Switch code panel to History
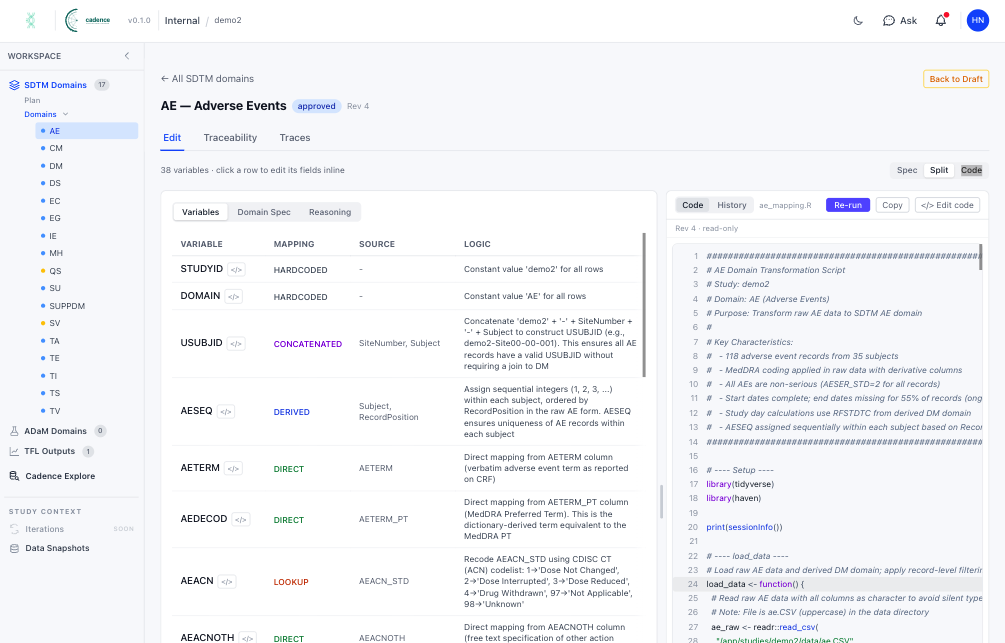The height and width of the screenshot is (643, 1005). click(731, 205)
